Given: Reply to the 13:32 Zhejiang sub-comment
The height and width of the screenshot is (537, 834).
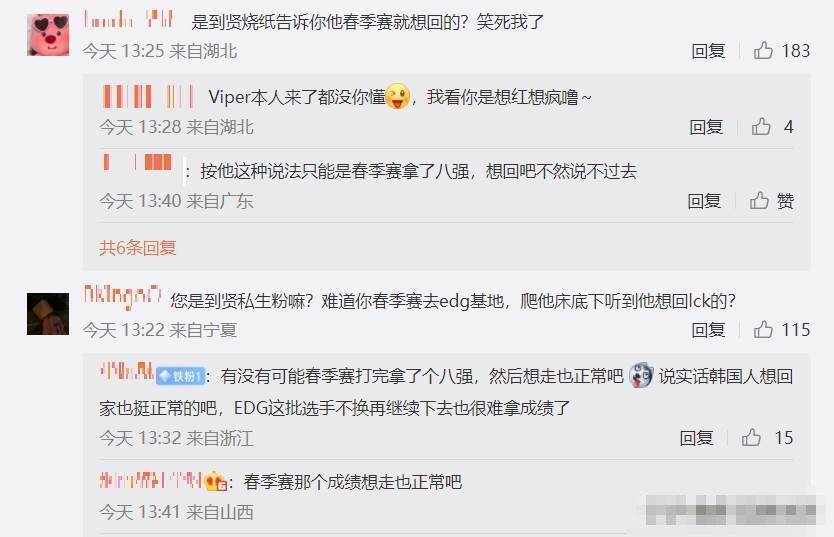Looking at the screenshot, I should coord(696,438).
